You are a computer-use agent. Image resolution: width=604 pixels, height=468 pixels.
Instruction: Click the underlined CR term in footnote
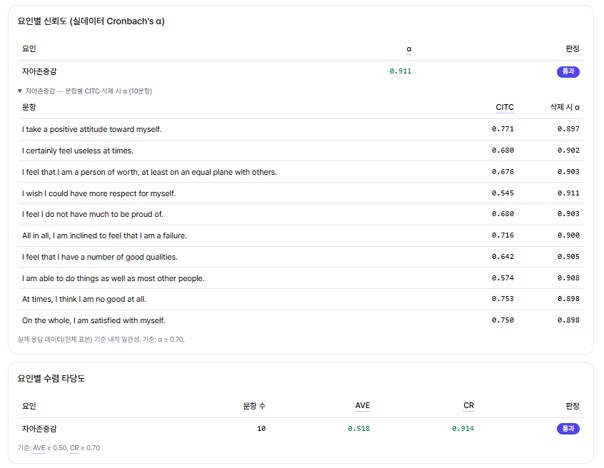(x=74, y=448)
